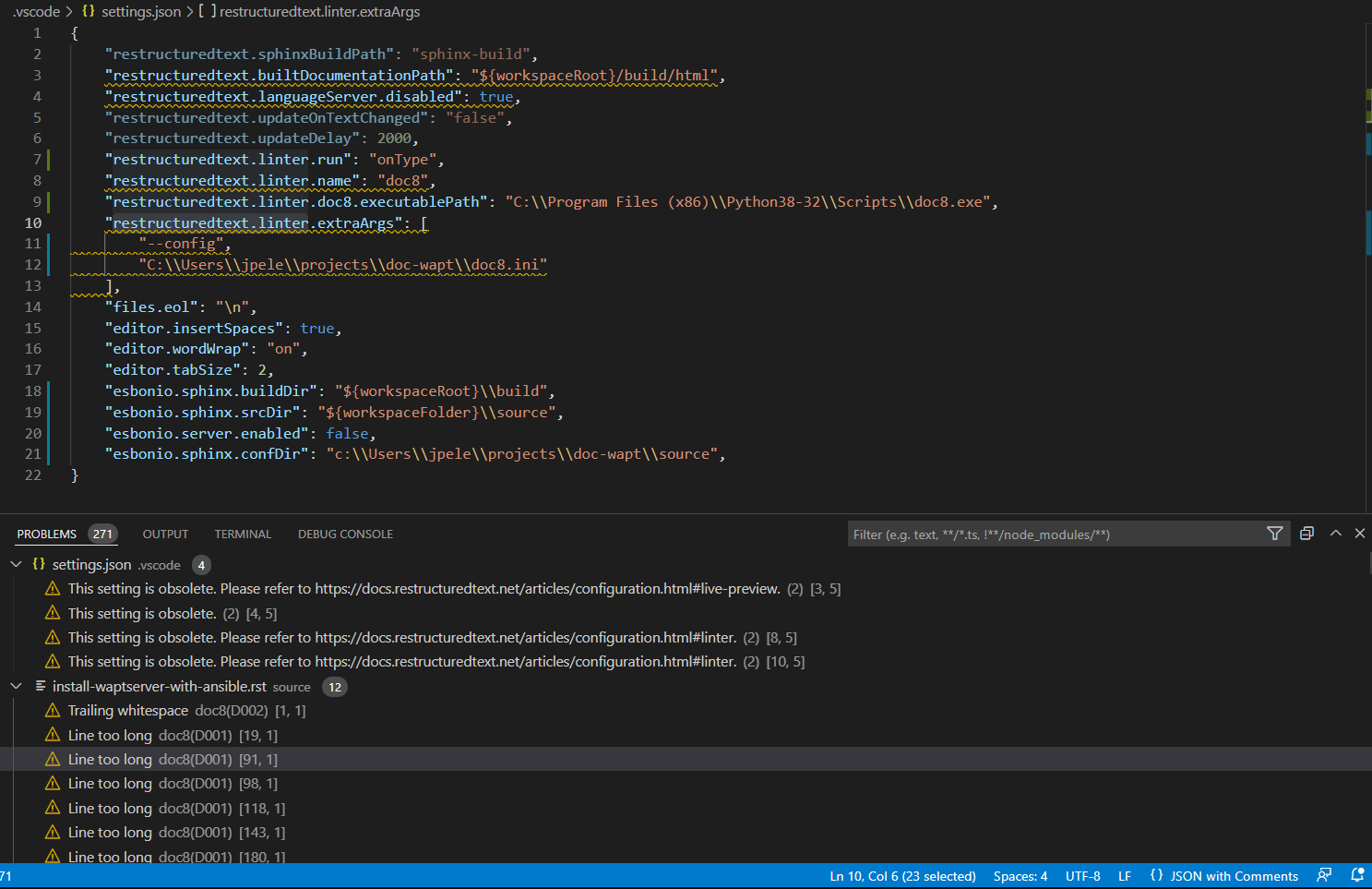1372x889 pixels.
Task: Open notifications via the bell icon
Action: click(1356, 875)
